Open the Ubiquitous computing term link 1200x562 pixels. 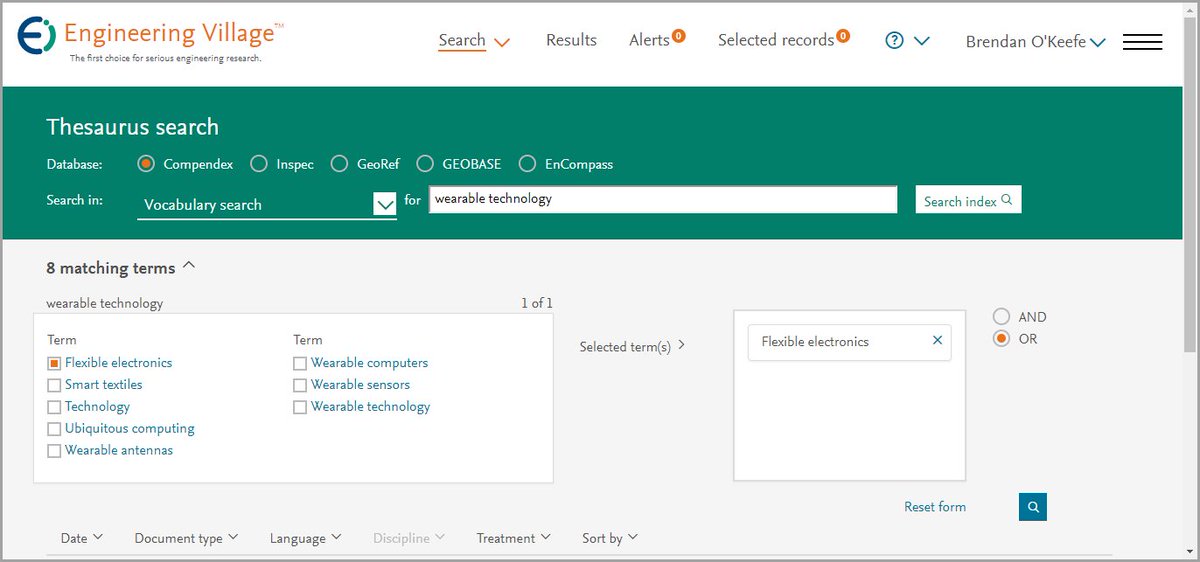pos(130,429)
